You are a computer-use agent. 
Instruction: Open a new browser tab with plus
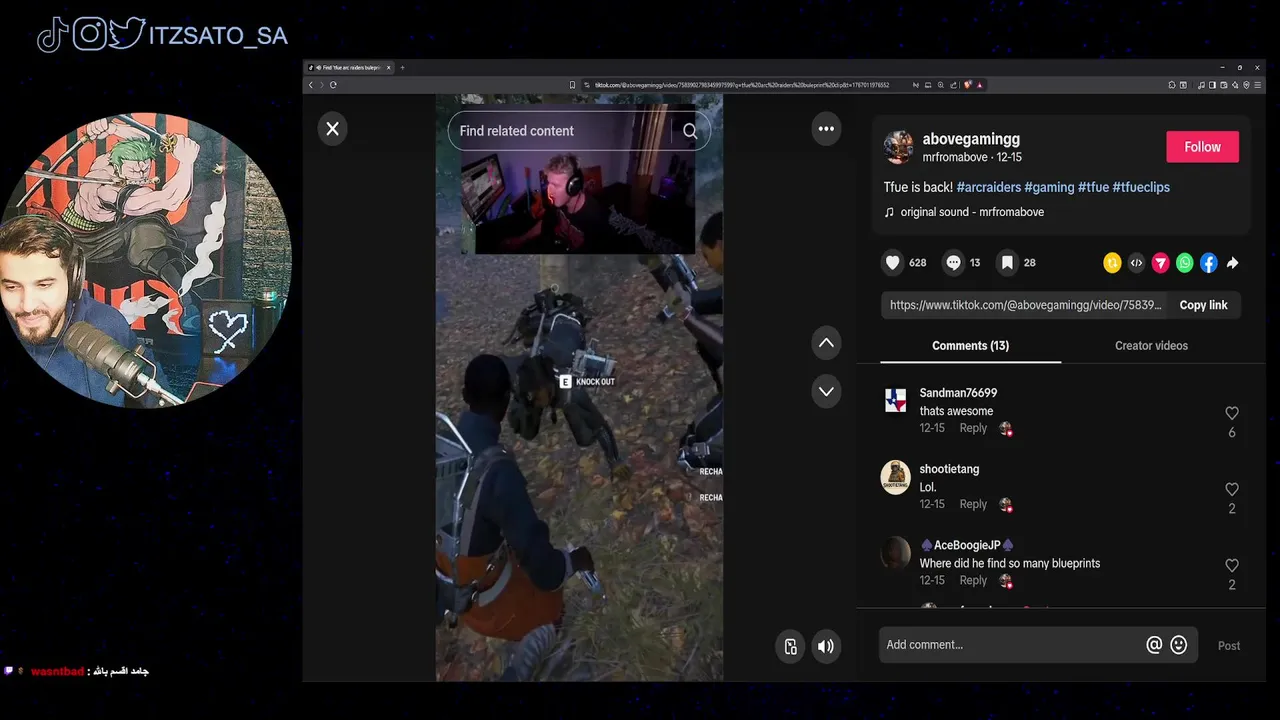[402, 68]
